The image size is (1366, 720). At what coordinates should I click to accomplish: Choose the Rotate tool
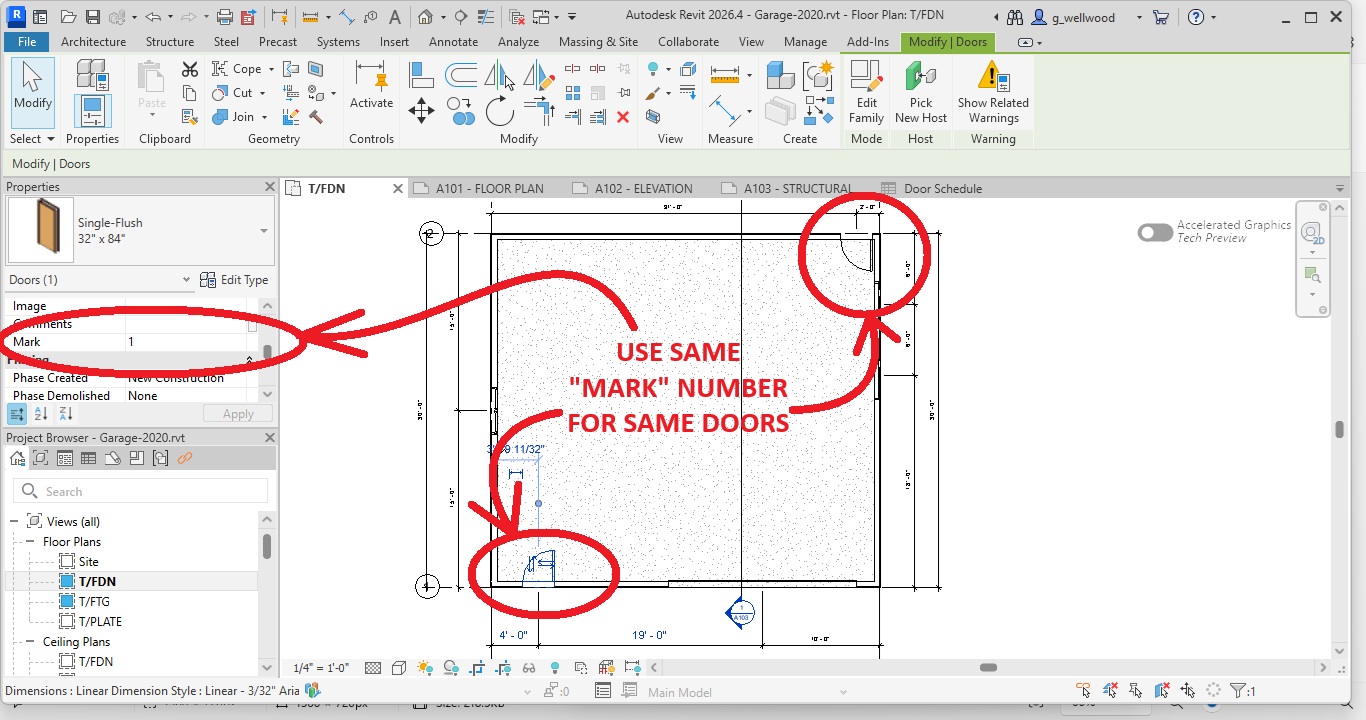tap(499, 111)
